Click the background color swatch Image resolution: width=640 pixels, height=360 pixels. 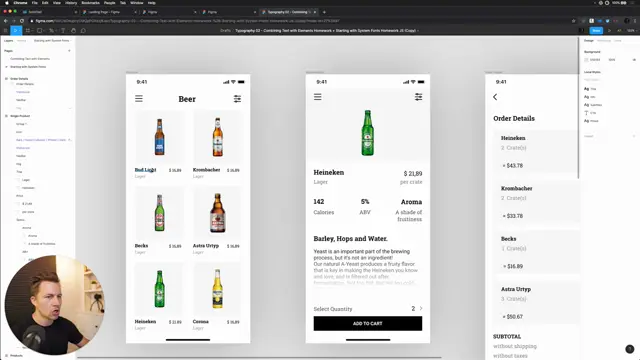point(586,60)
